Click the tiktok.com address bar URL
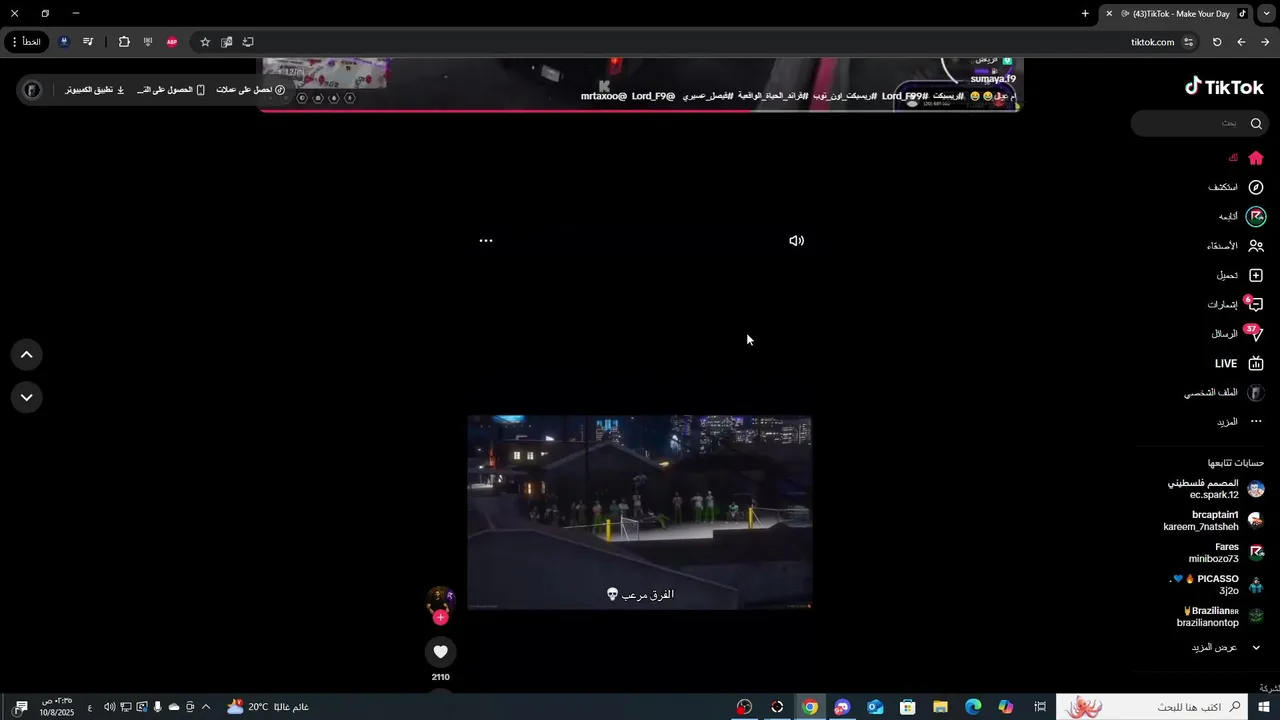Image resolution: width=1280 pixels, height=720 pixels. [1152, 42]
